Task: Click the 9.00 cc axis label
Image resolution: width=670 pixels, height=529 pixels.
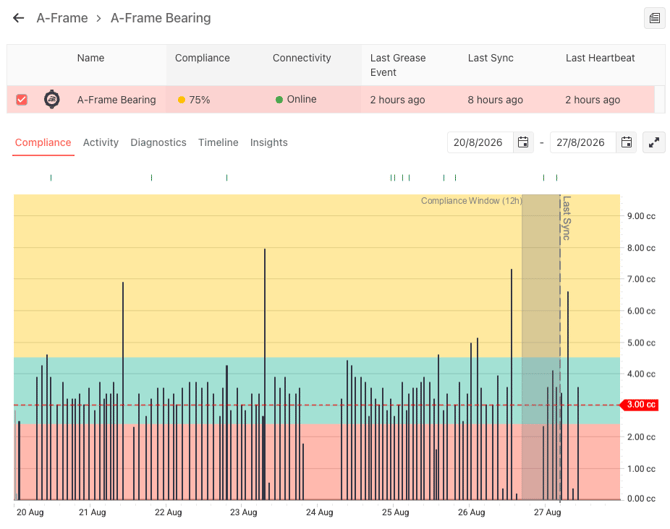Action: [641, 216]
